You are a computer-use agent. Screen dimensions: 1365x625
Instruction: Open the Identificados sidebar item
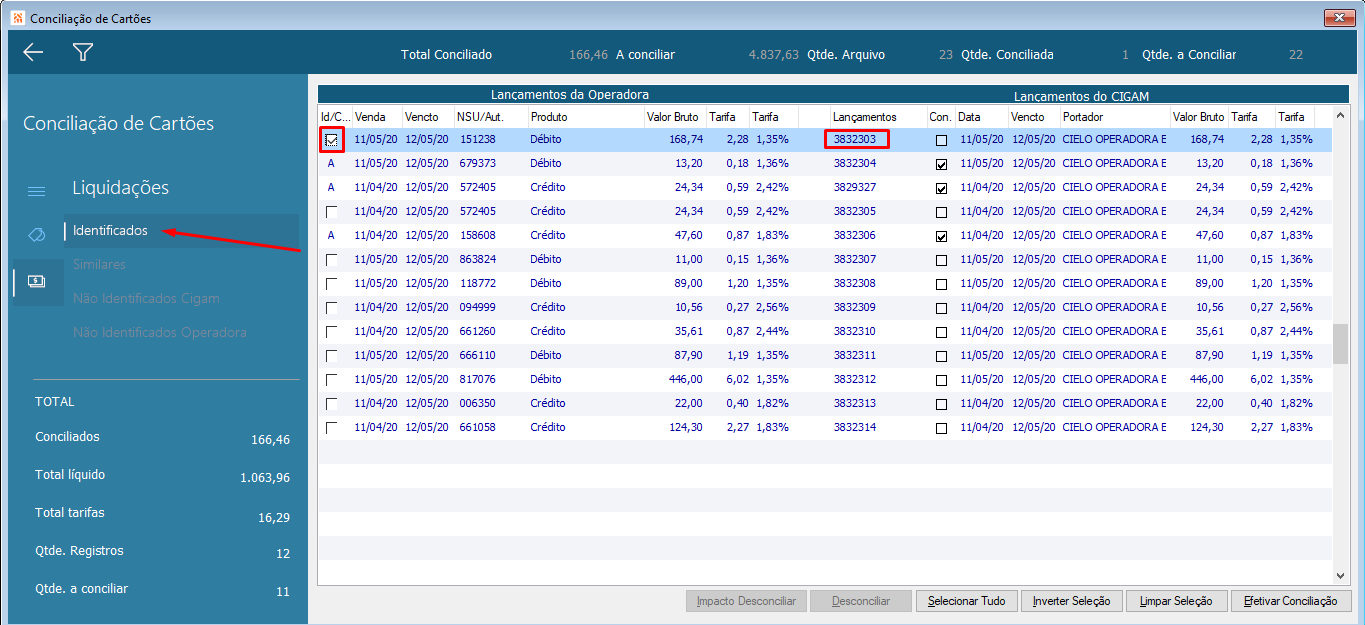pos(110,231)
